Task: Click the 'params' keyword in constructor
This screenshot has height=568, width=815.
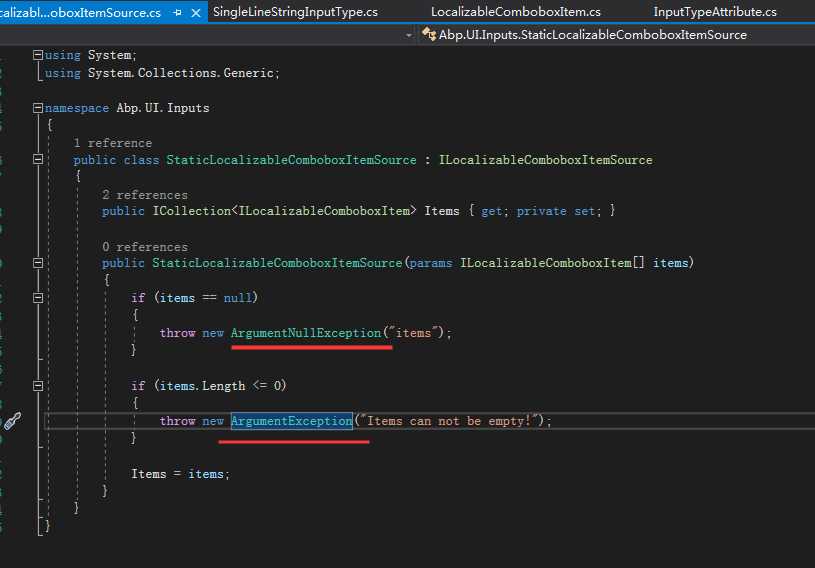Action: coord(431,263)
